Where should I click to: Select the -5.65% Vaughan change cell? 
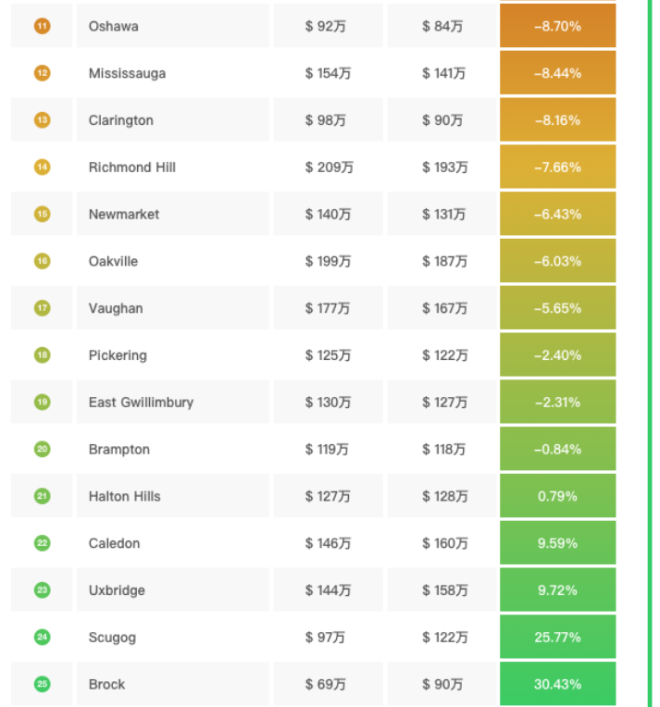click(558, 308)
